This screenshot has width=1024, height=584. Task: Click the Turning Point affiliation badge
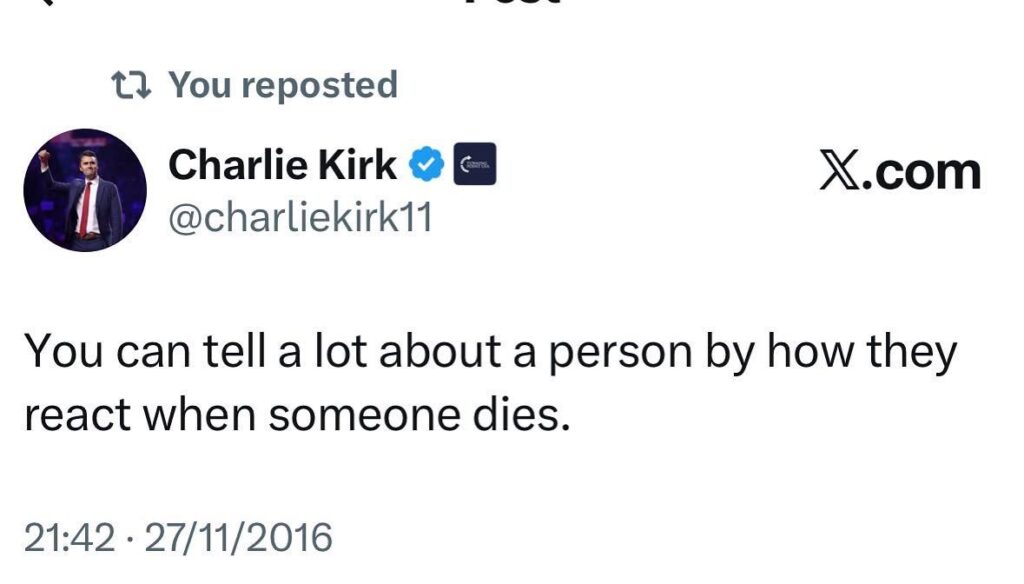tap(476, 165)
